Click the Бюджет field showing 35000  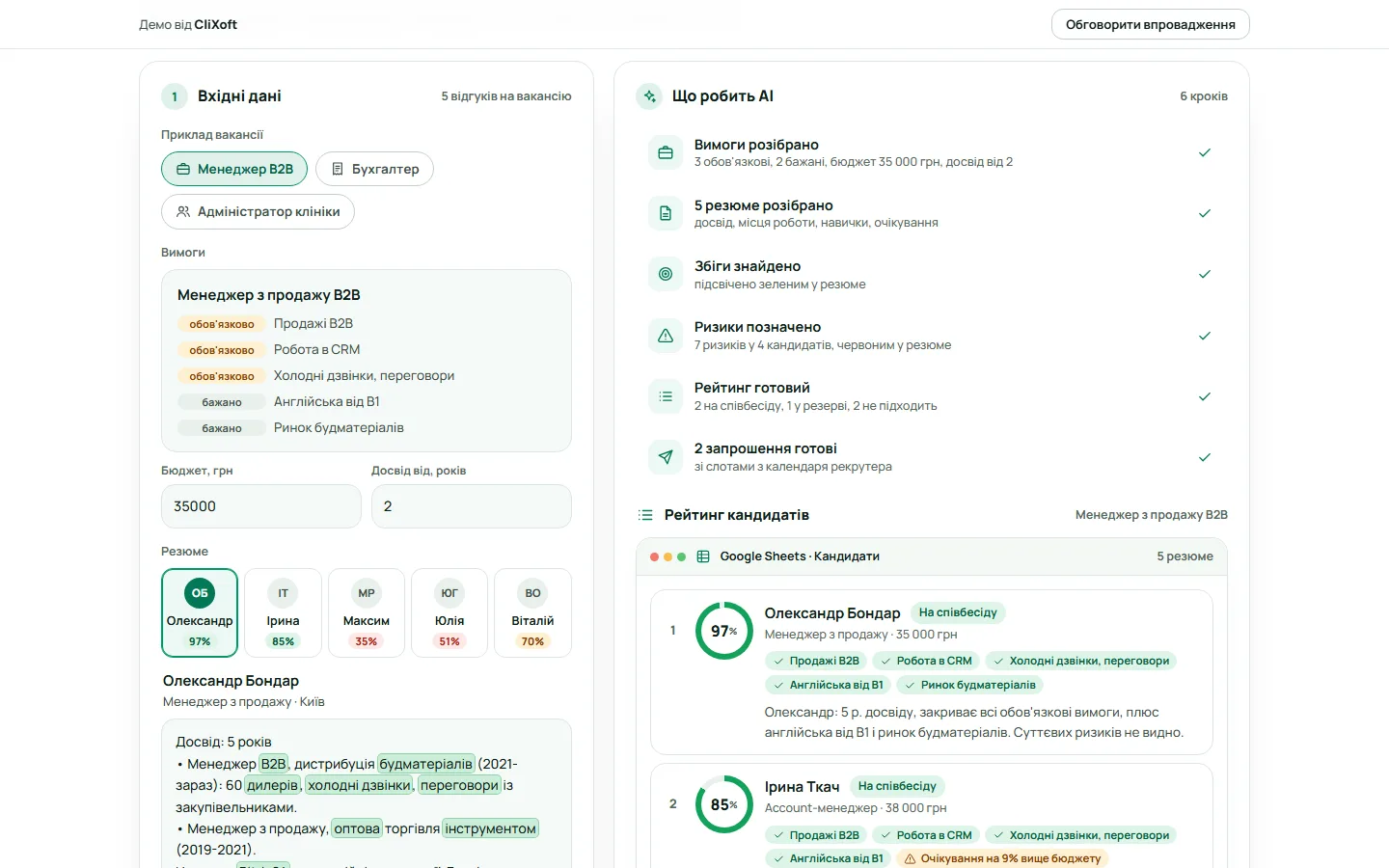(x=261, y=506)
